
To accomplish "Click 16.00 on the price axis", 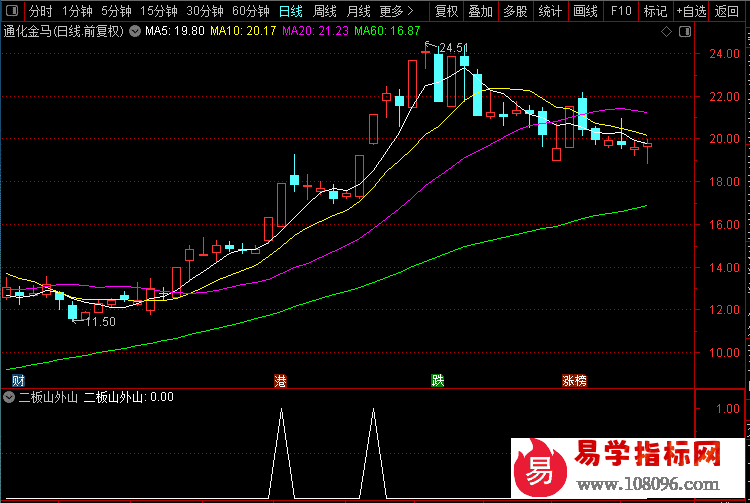I will pyautogui.click(x=724, y=224).
